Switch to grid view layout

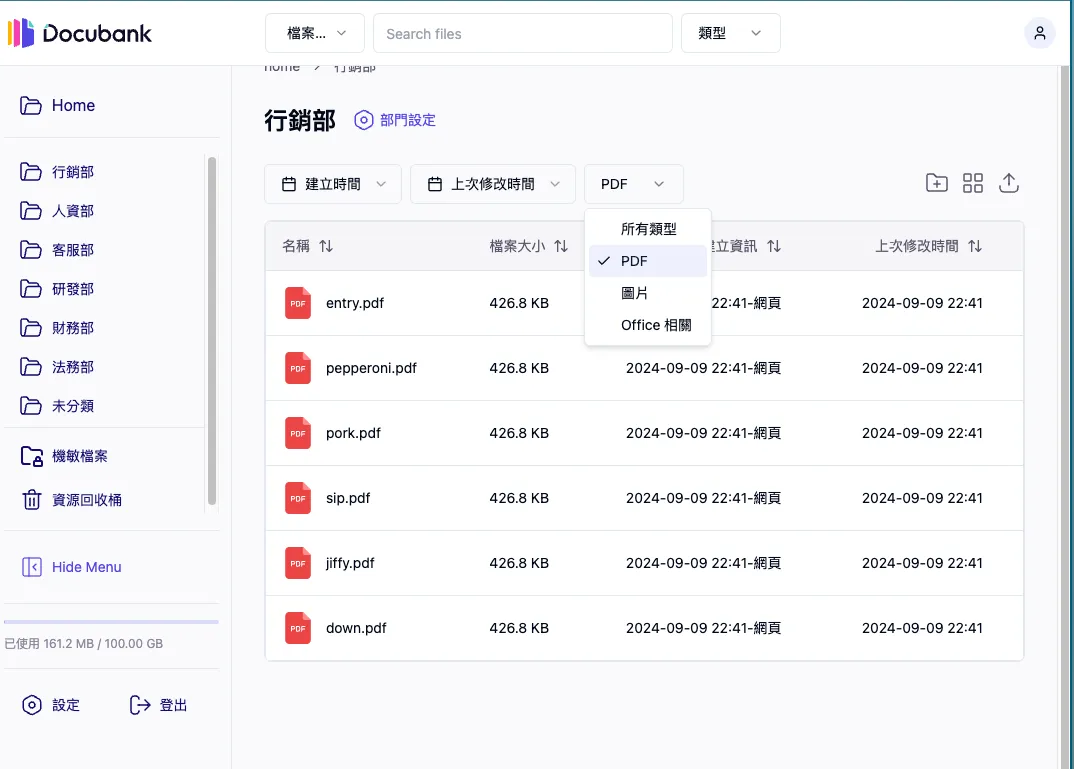[x=972, y=183]
